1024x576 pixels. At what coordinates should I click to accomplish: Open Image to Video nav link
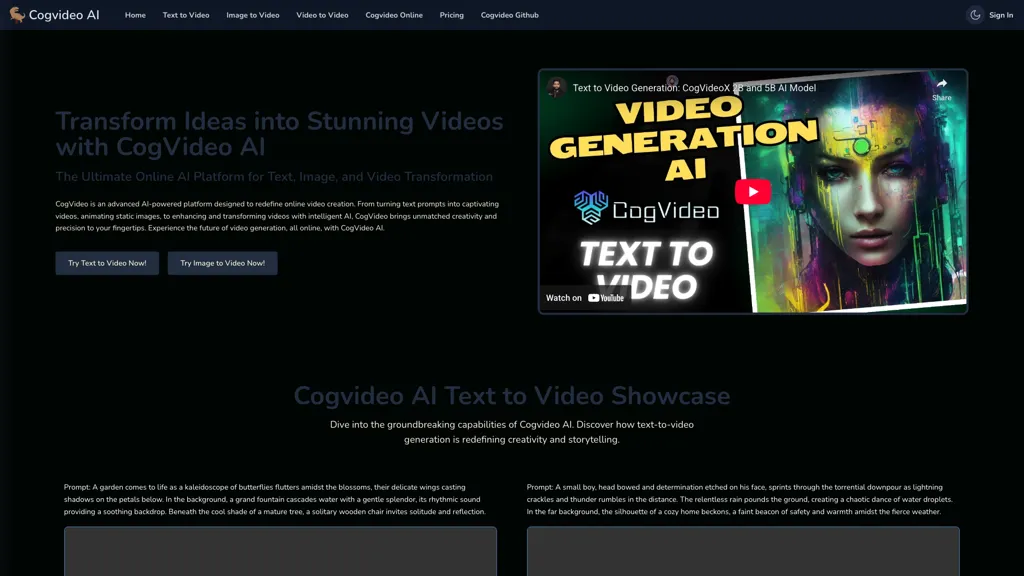[x=253, y=15]
